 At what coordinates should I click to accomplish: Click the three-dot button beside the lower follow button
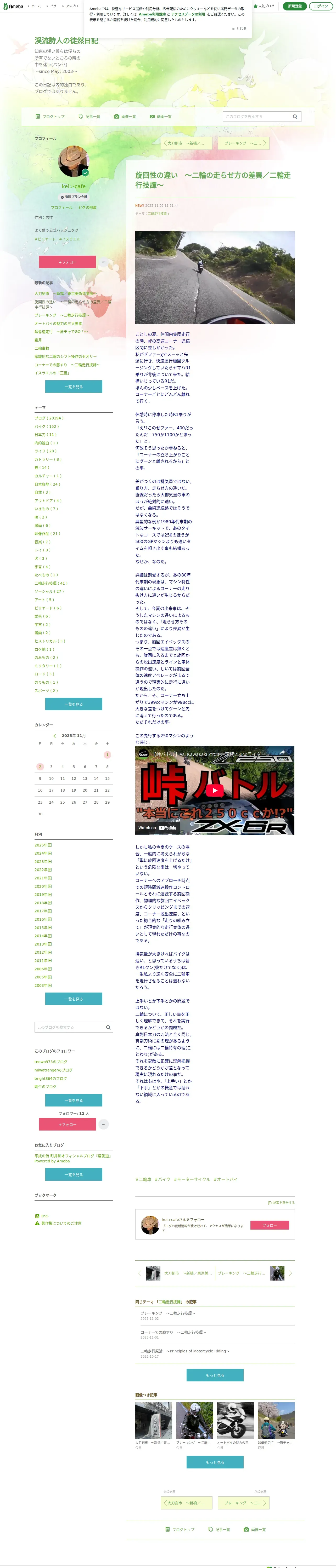coord(104,1124)
